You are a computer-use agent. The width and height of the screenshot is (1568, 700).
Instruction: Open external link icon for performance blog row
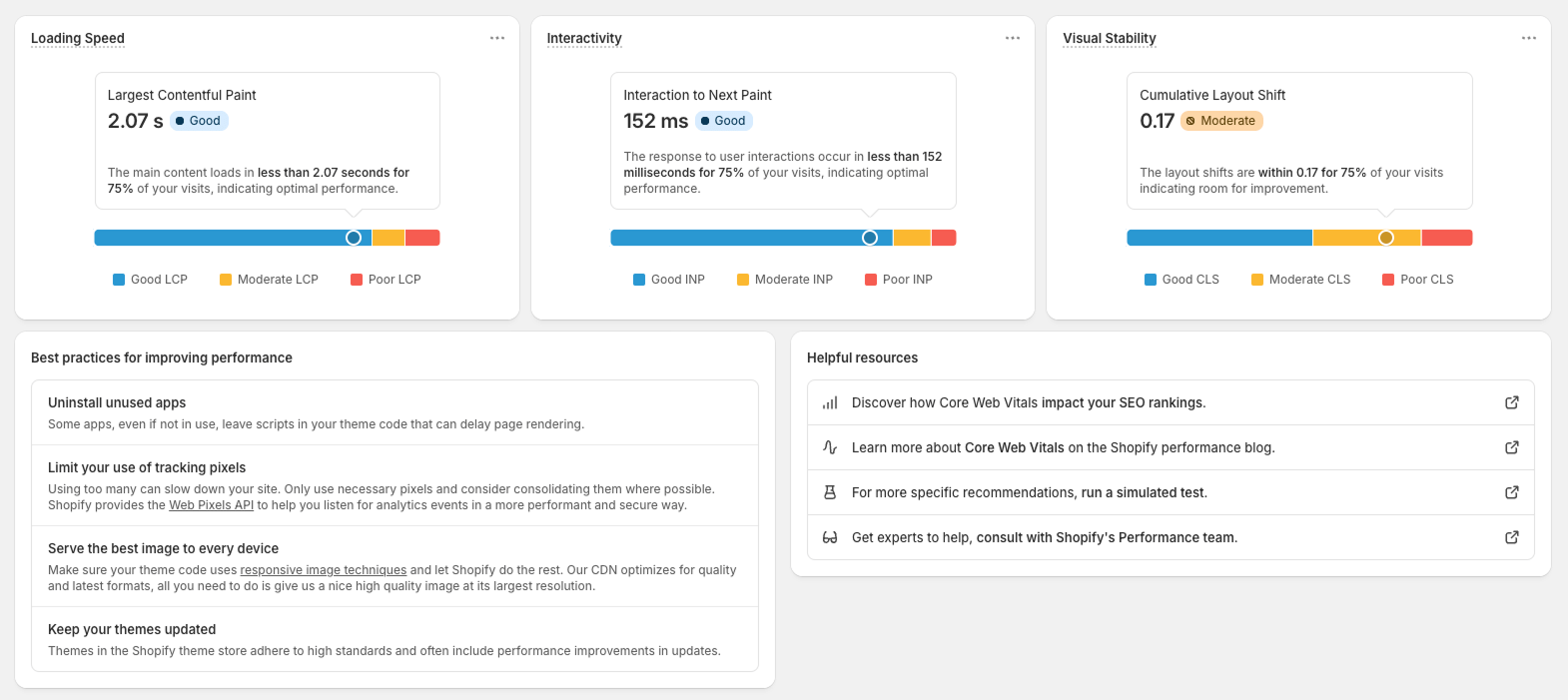1512,447
